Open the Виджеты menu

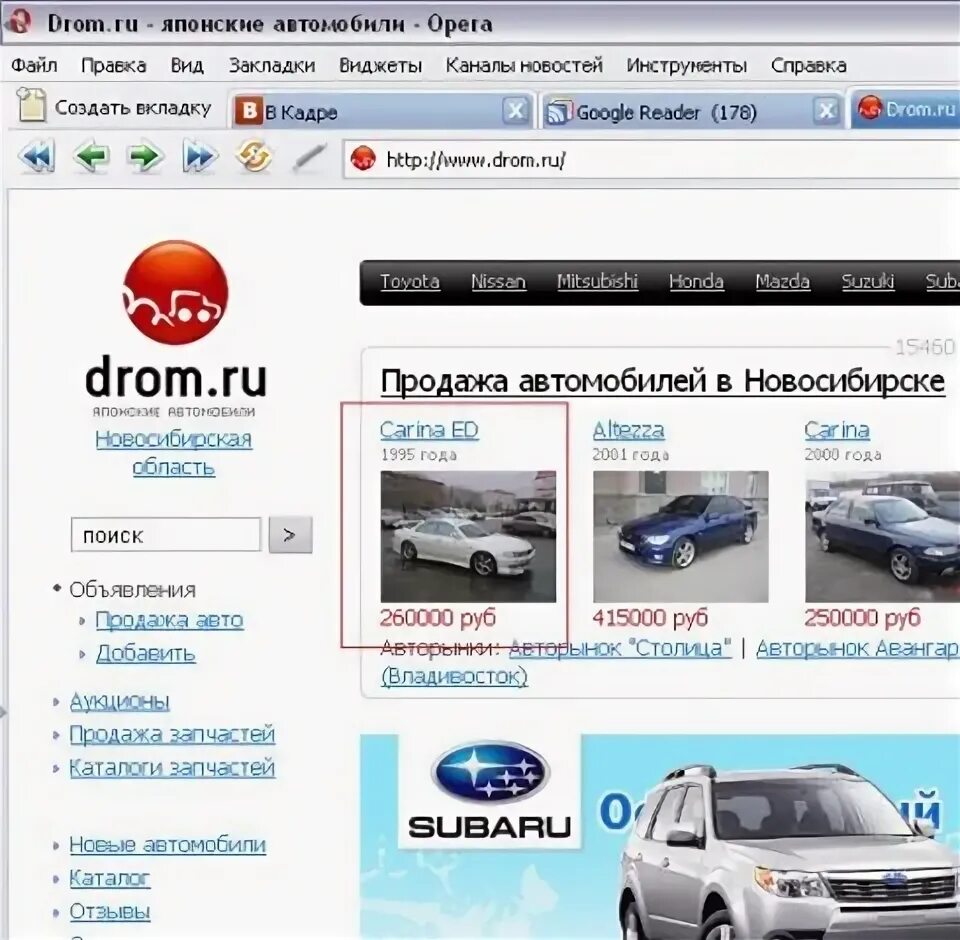pyautogui.click(x=380, y=66)
